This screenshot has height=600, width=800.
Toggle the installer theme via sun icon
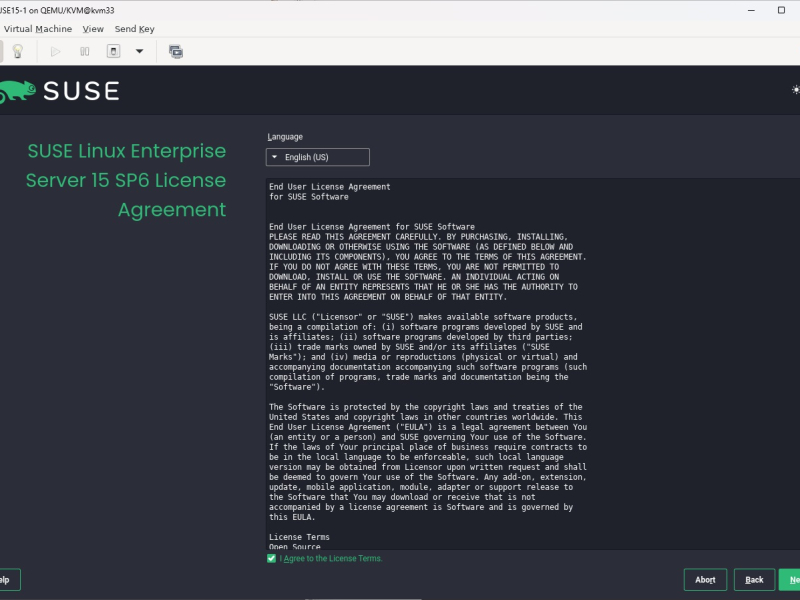795,90
